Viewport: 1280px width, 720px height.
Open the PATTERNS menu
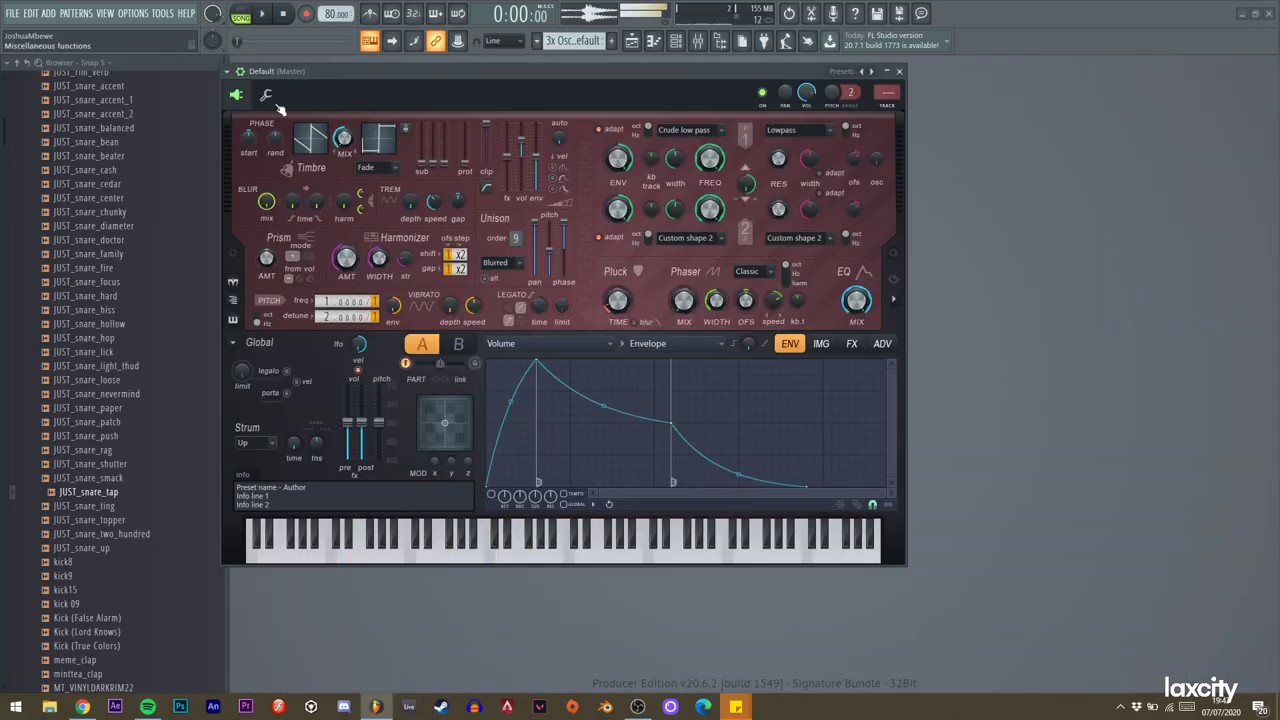tap(76, 14)
